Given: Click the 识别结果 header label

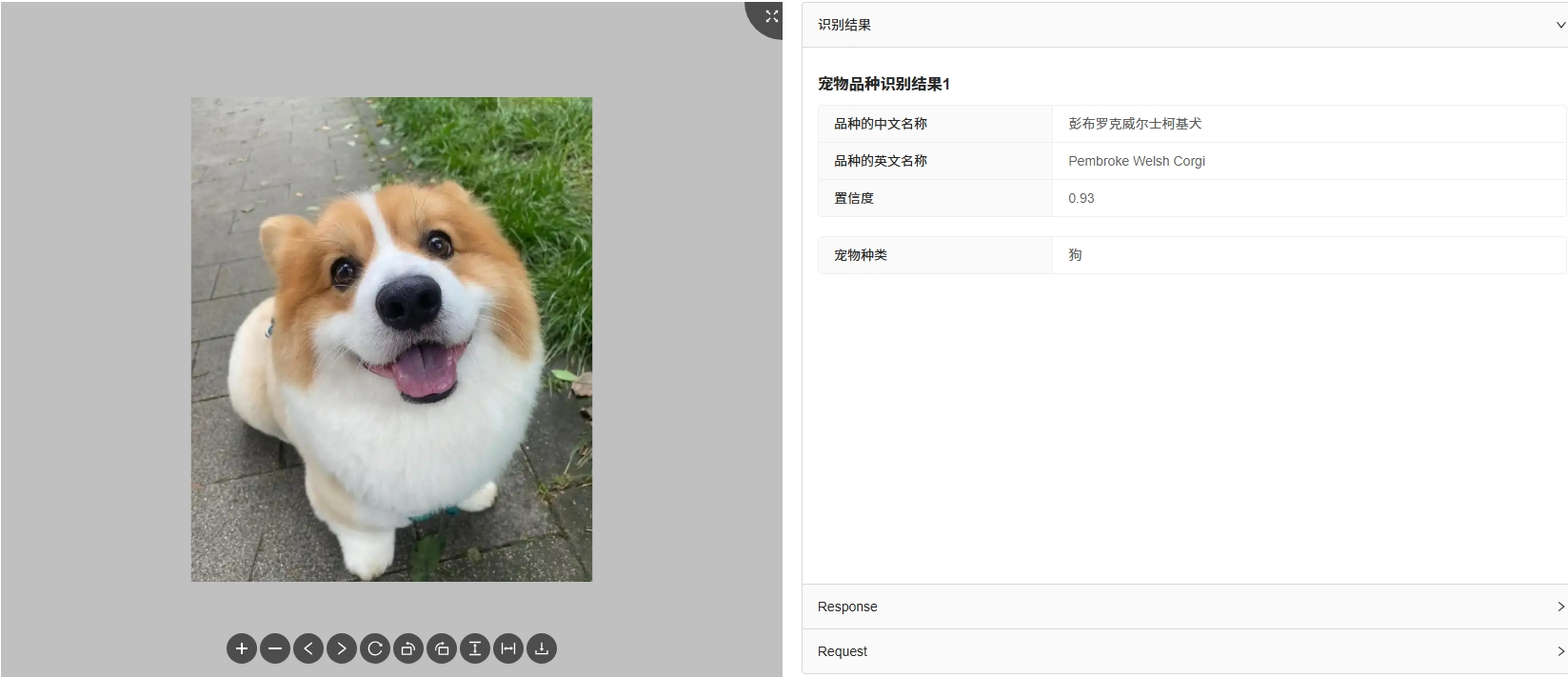Looking at the screenshot, I should coord(844,25).
